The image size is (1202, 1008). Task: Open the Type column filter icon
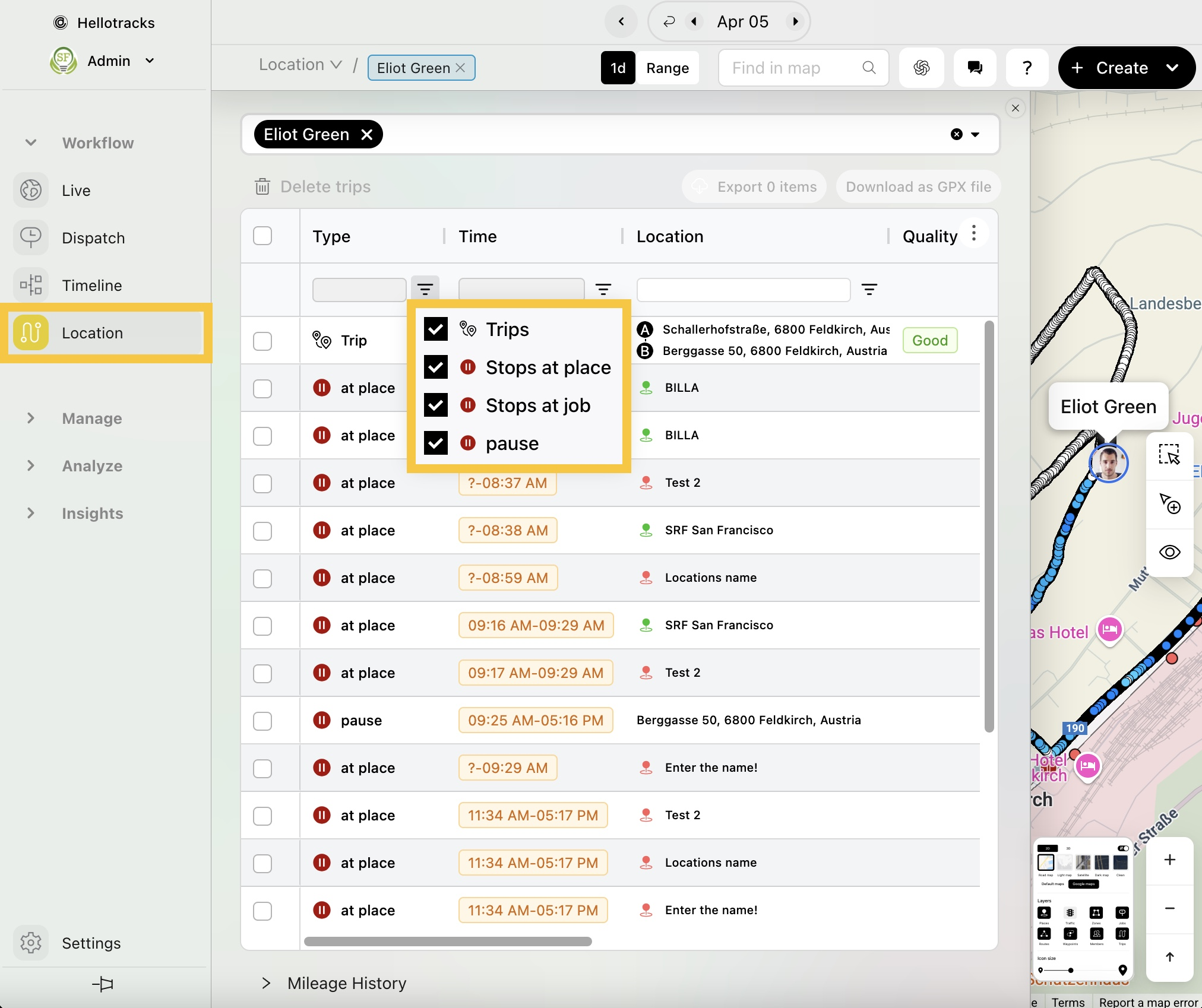coord(425,289)
